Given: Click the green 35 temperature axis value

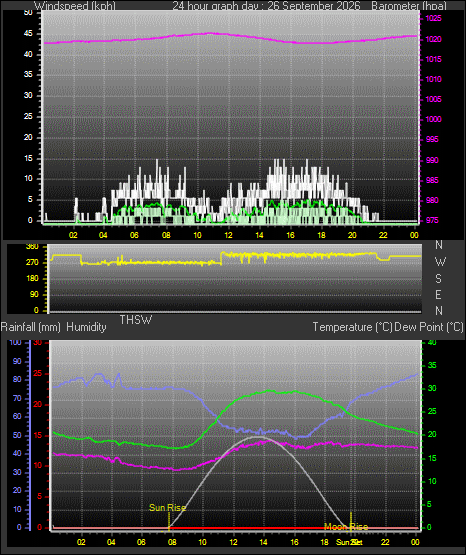Looking at the screenshot, I should tap(432, 365).
